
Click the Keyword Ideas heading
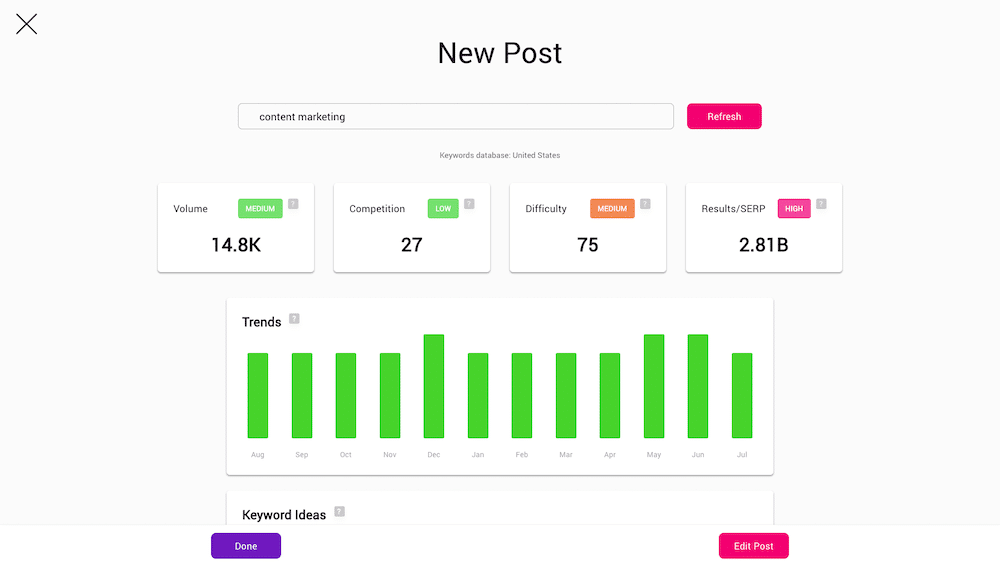[x=284, y=515]
